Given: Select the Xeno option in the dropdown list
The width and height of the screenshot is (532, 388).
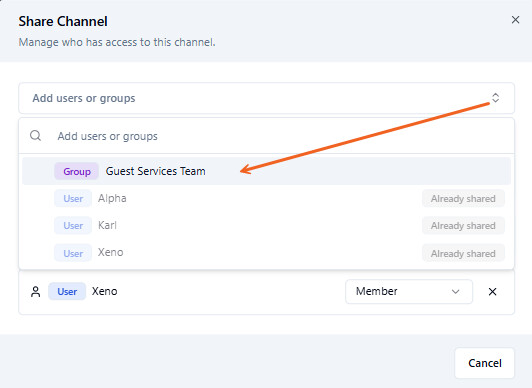Looking at the screenshot, I should coord(266,253).
